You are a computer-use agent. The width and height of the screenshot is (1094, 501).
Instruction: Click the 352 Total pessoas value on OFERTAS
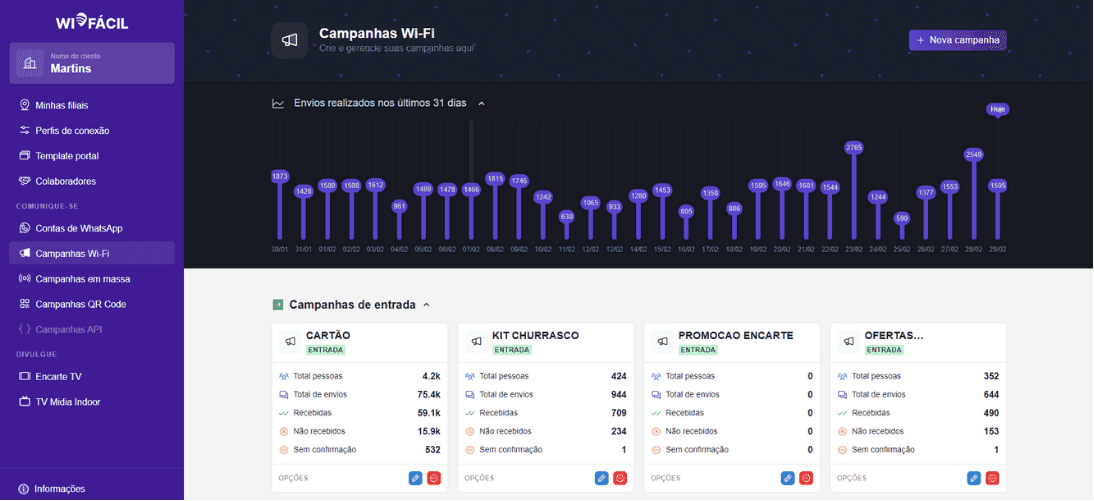[991, 376]
